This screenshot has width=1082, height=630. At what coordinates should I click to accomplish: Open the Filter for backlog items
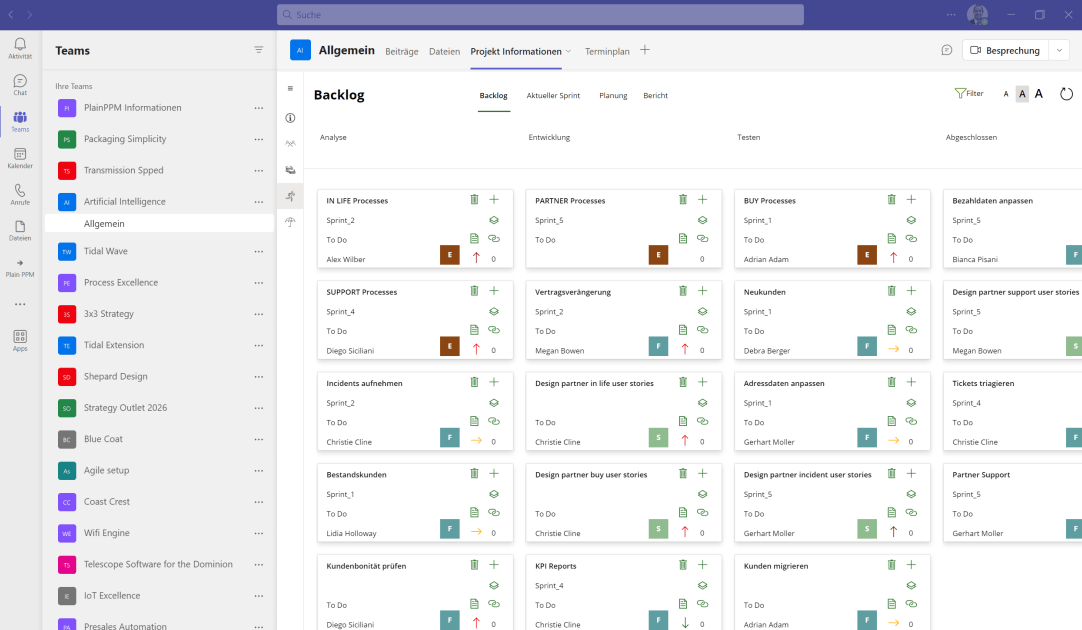(x=969, y=94)
